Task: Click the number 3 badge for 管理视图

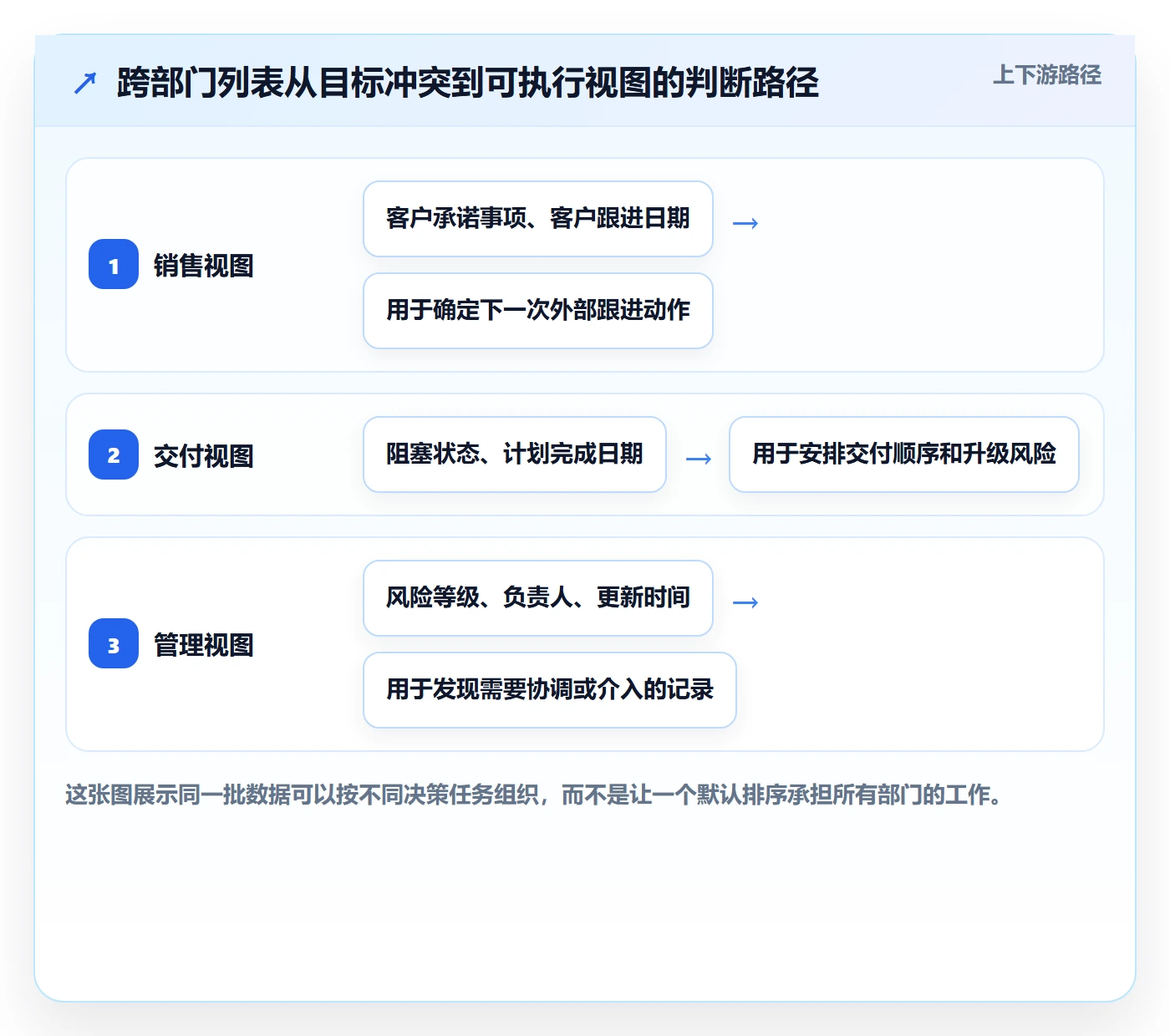Action: click(114, 643)
